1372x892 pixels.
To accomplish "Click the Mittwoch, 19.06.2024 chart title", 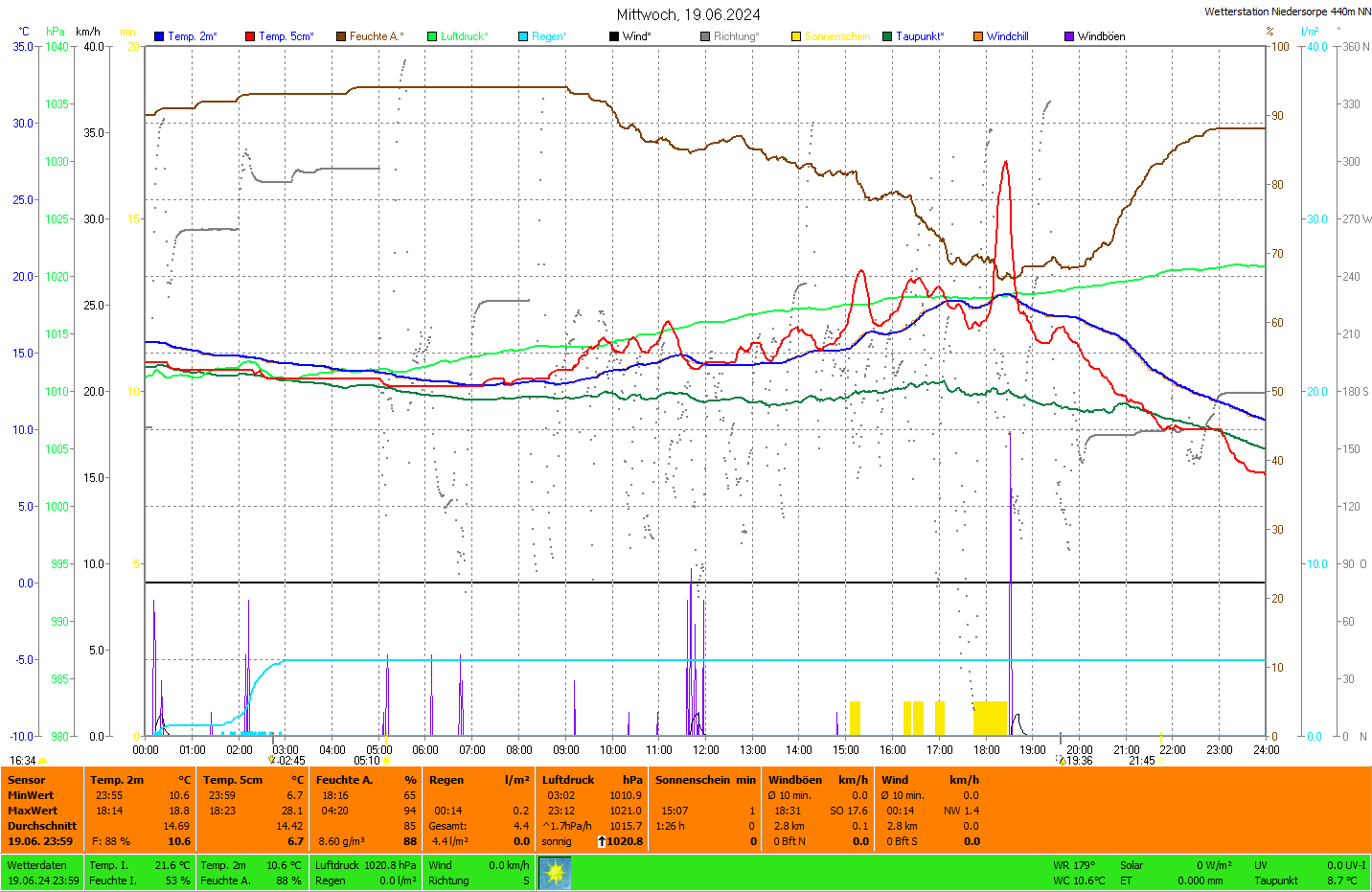I will click(688, 14).
